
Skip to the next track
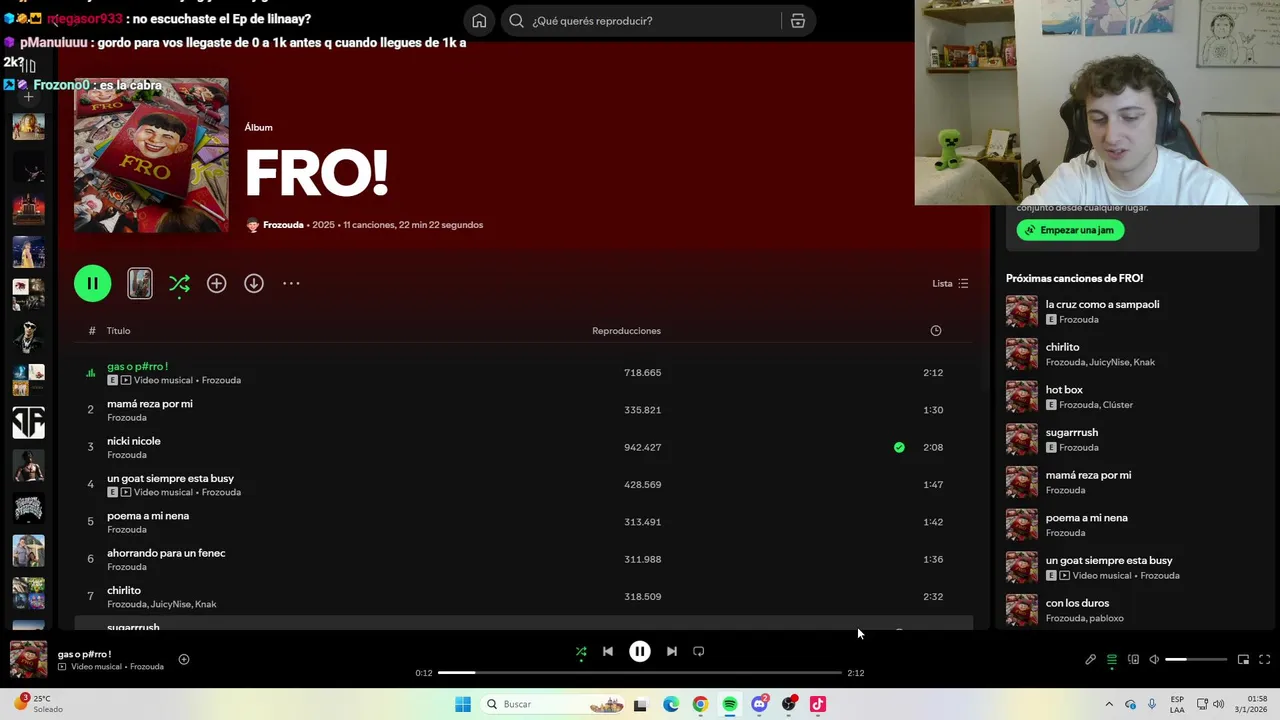click(x=672, y=652)
